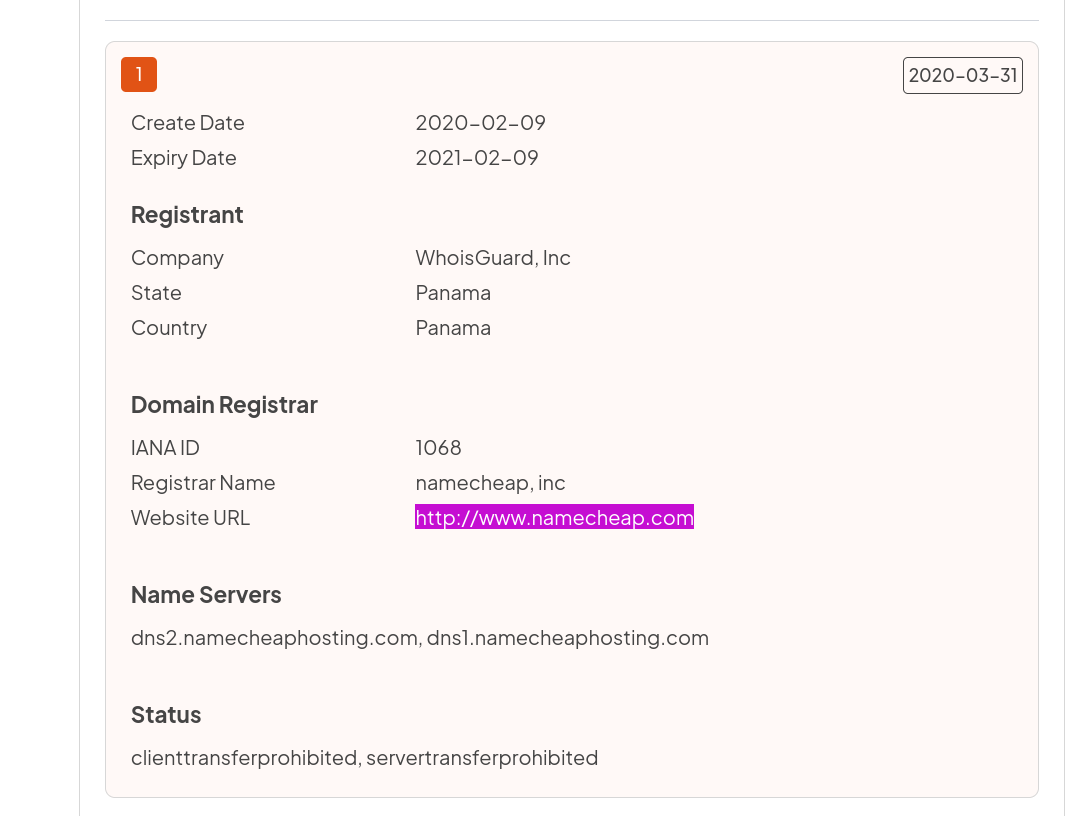Click the 2020-03-31 date badge
This screenshot has height=816, width=1077.
(962, 75)
